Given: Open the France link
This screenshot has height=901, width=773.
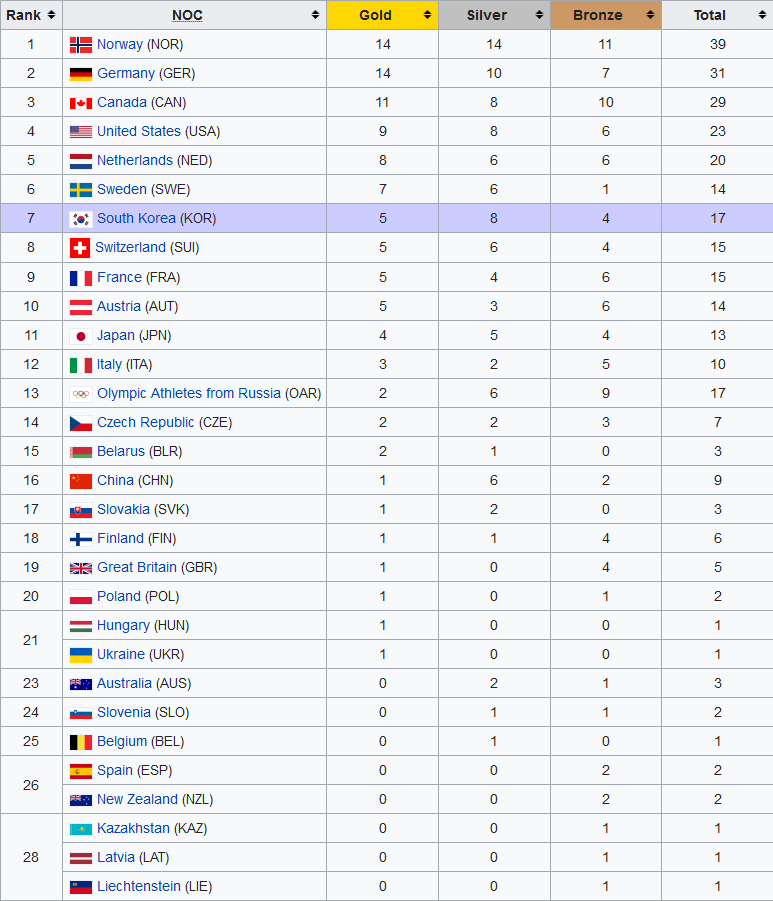Looking at the screenshot, I should [x=119, y=277].
